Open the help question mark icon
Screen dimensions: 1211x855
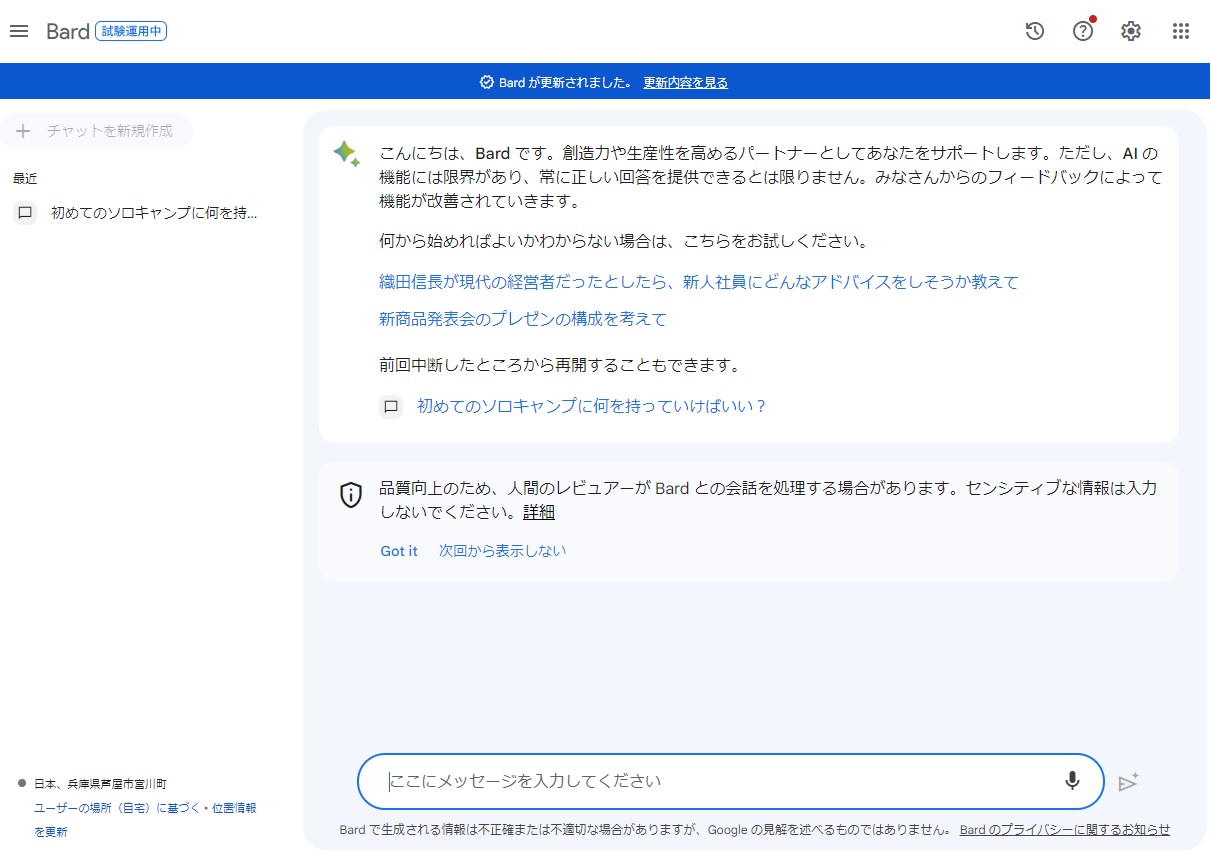click(x=1083, y=31)
